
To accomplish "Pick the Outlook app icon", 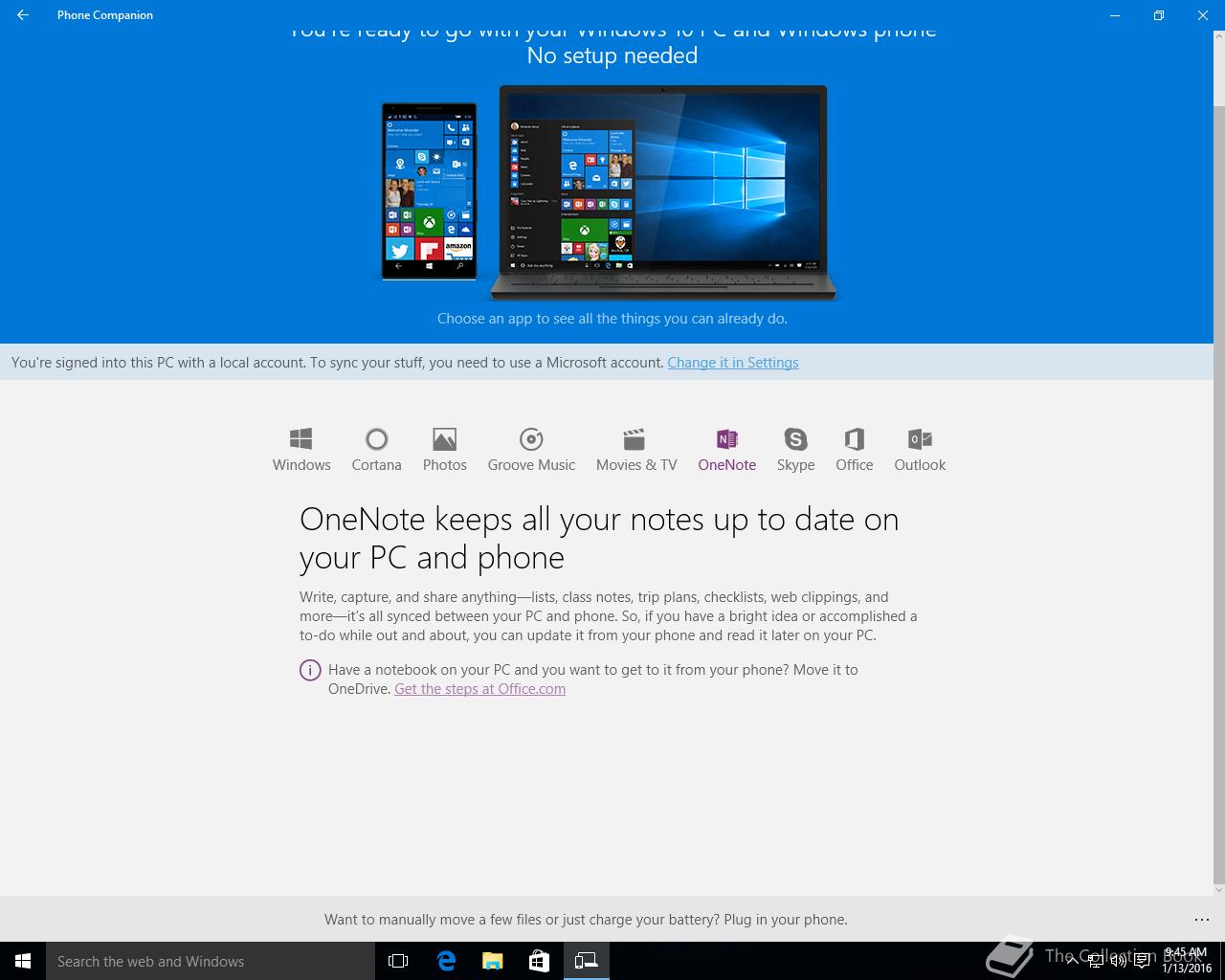I will [x=920, y=439].
